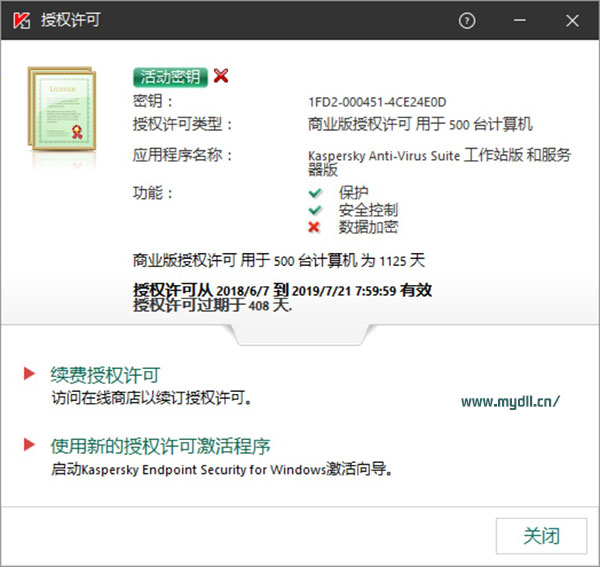Click the feature text 保护
The width and height of the screenshot is (600, 567).
click(x=353, y=193)
